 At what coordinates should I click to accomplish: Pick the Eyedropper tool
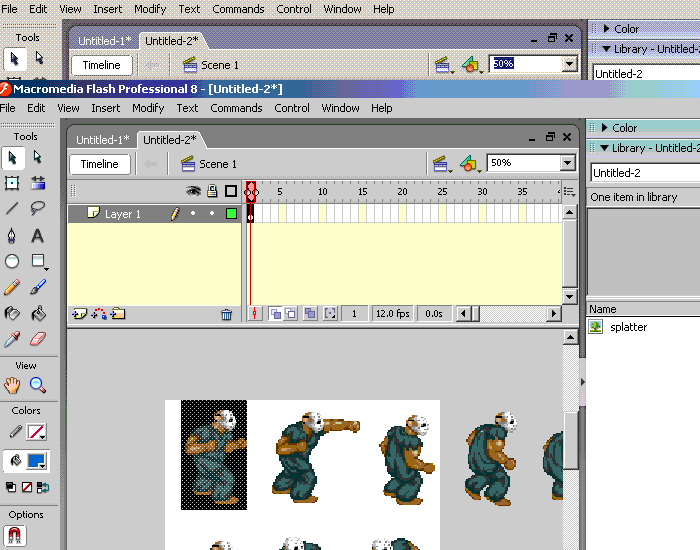[12, 339]
